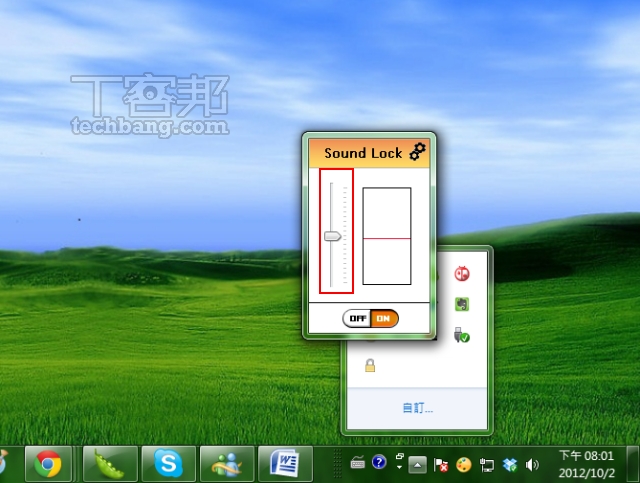Image resolution: width=640 pixels, height=483 pixels.
Task: Click the network connection tray icon
Action: pyautogui.click(x=487, y=464)
